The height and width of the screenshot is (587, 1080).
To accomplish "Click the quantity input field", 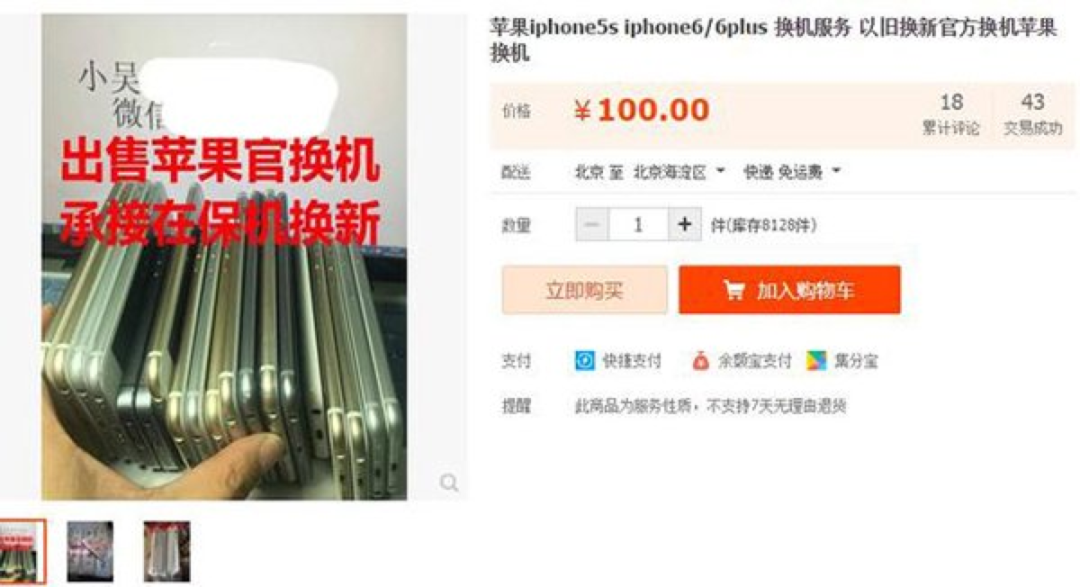I will click(x=638, y=225).
